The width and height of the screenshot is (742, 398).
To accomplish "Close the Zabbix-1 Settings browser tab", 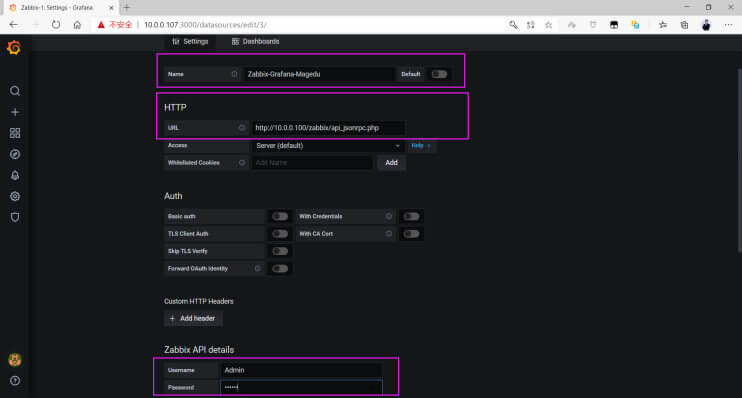I will point(111,8).
